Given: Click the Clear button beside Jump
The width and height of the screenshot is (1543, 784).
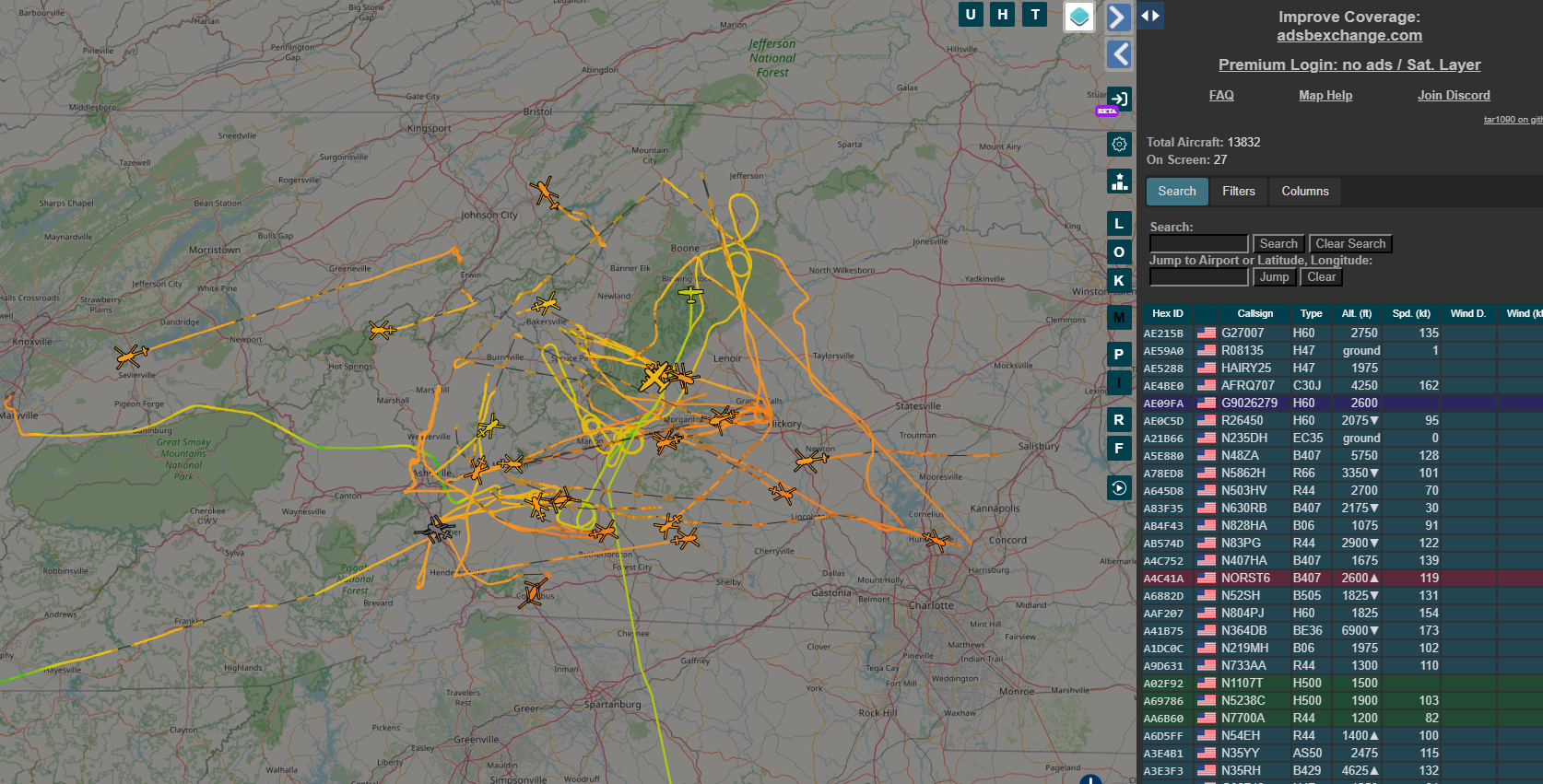Looking at the screenshot, I should coord(1321,276).
